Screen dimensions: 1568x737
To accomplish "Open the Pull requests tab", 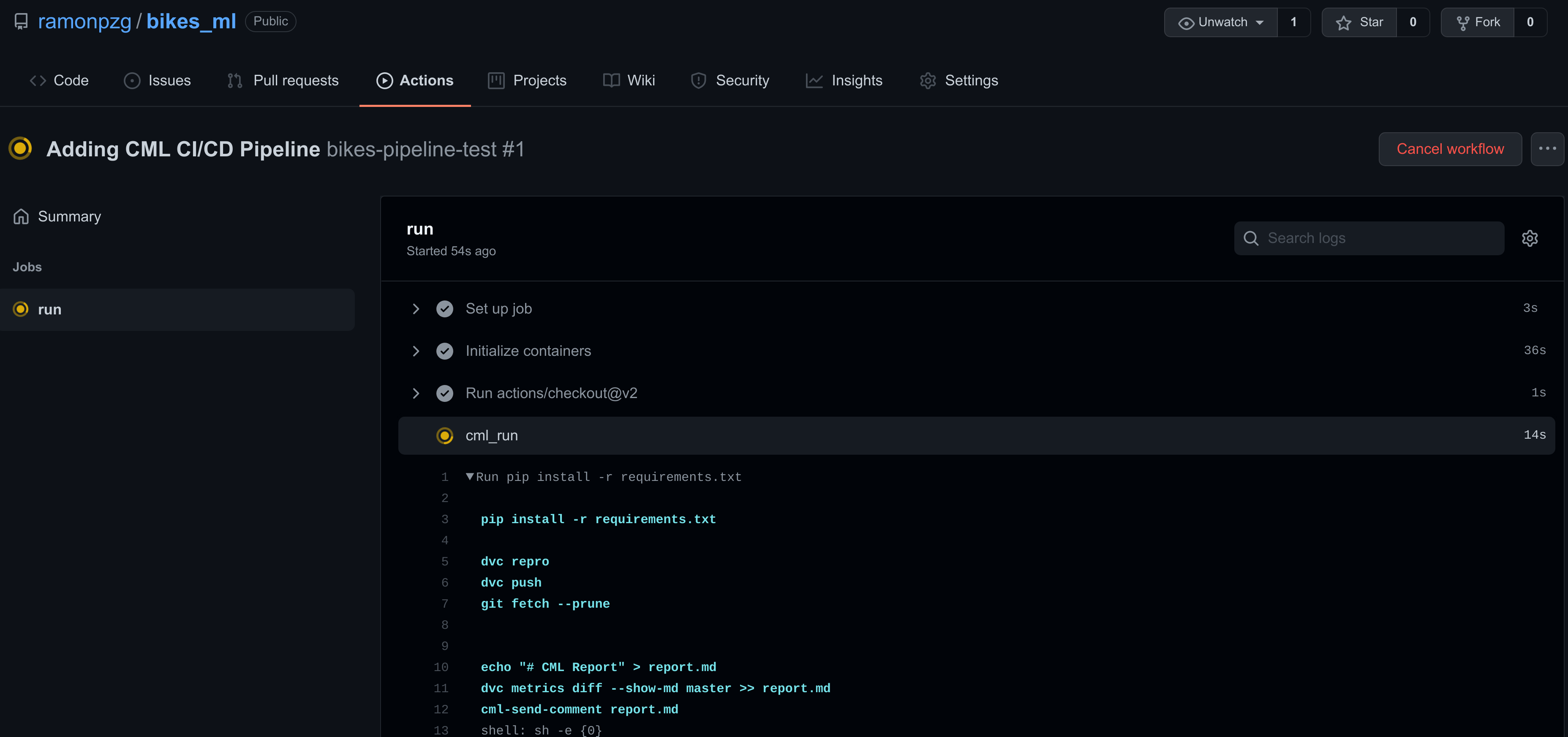I will click(x=283, y=80).
